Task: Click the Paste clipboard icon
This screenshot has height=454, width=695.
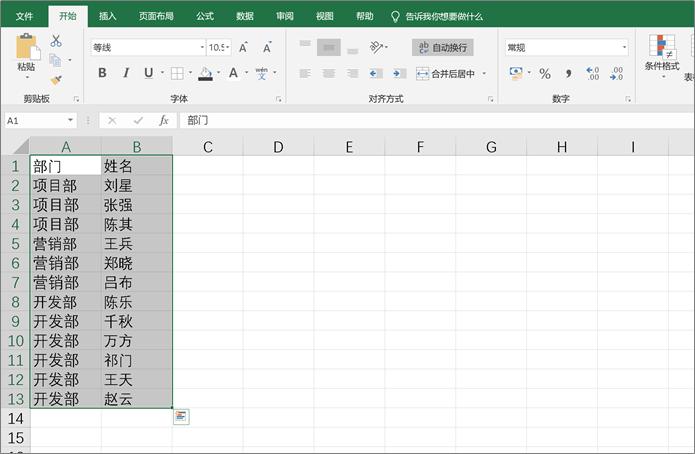Action: pos(27,46)
